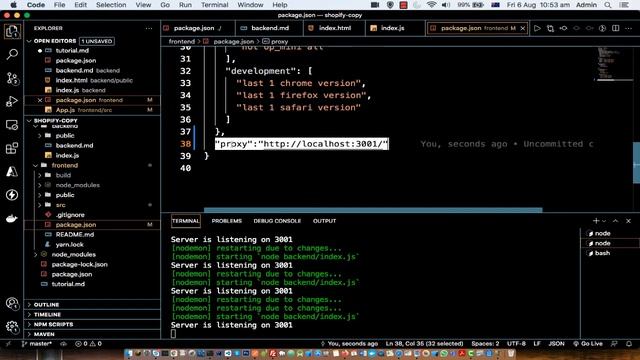Open the Thunder Client lightning icon
This screenshot has width=640, height=360.
coord(12,195)
